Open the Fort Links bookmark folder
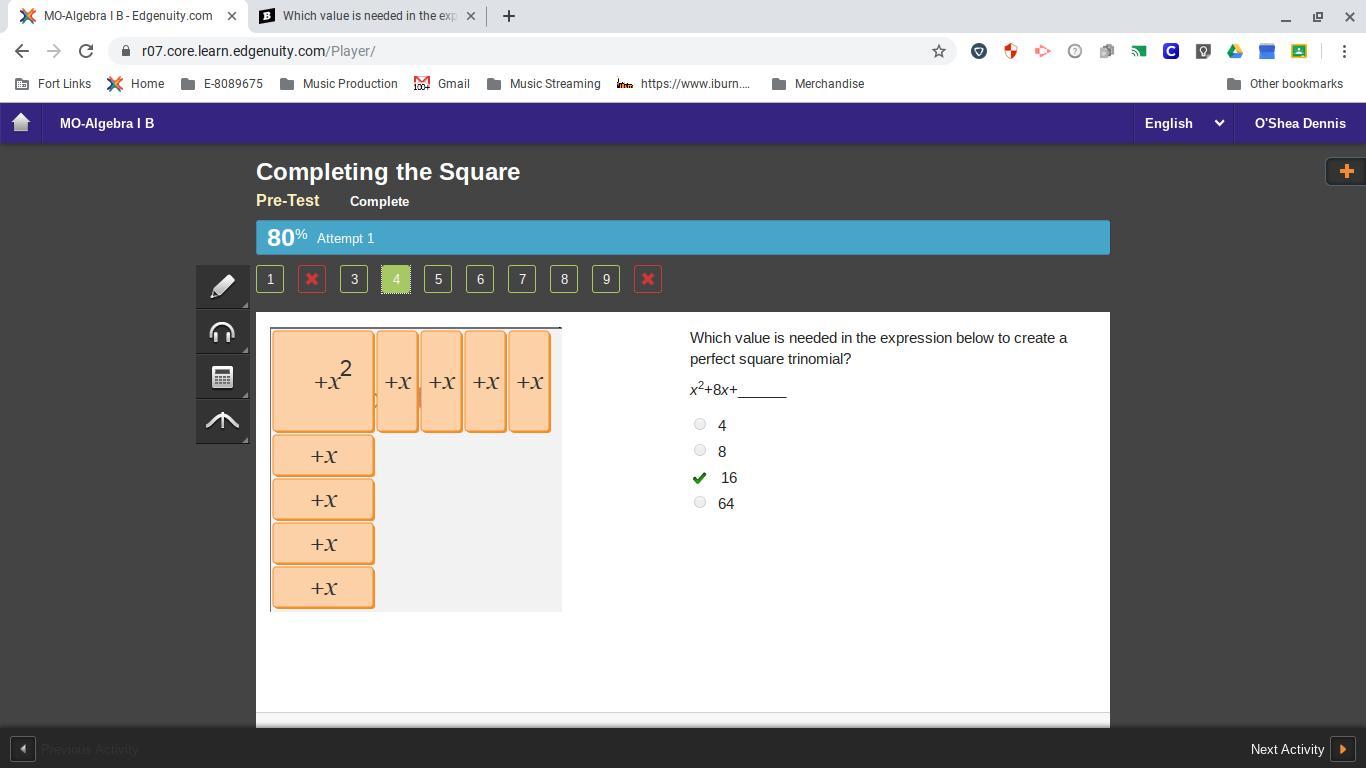The image size is (1366, 768). coord(53,84)
